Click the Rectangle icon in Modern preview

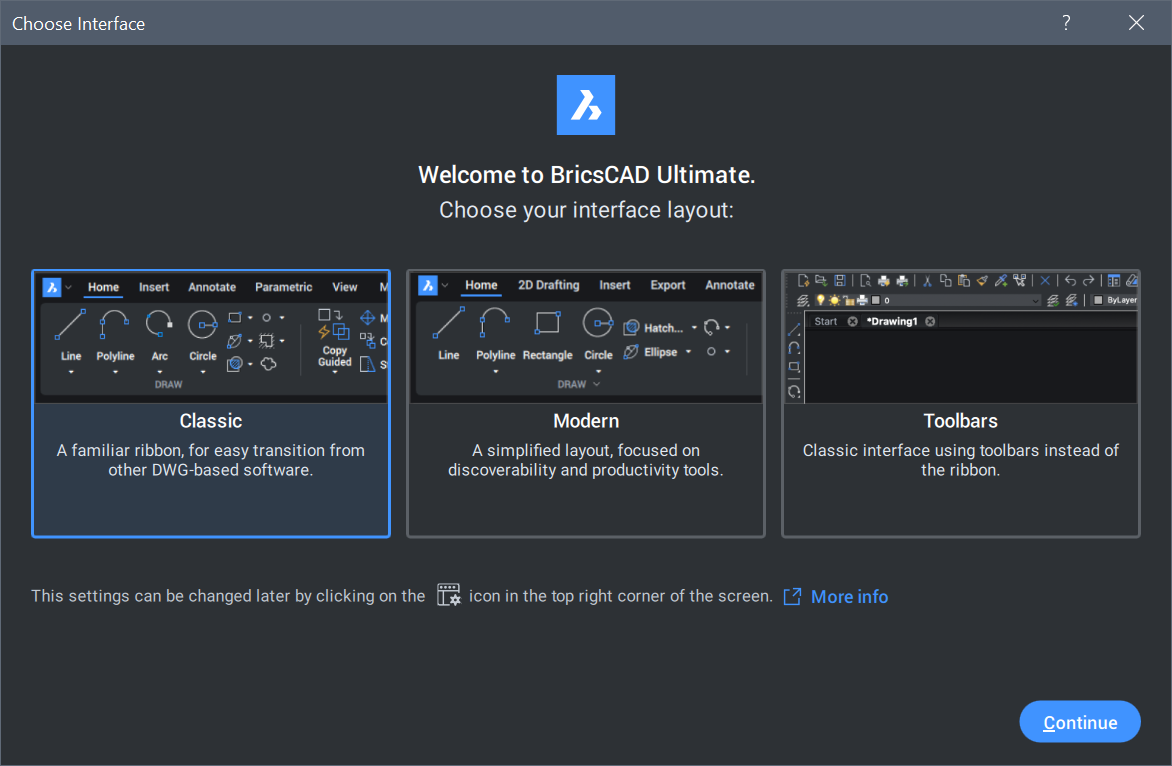click(547, 323)
